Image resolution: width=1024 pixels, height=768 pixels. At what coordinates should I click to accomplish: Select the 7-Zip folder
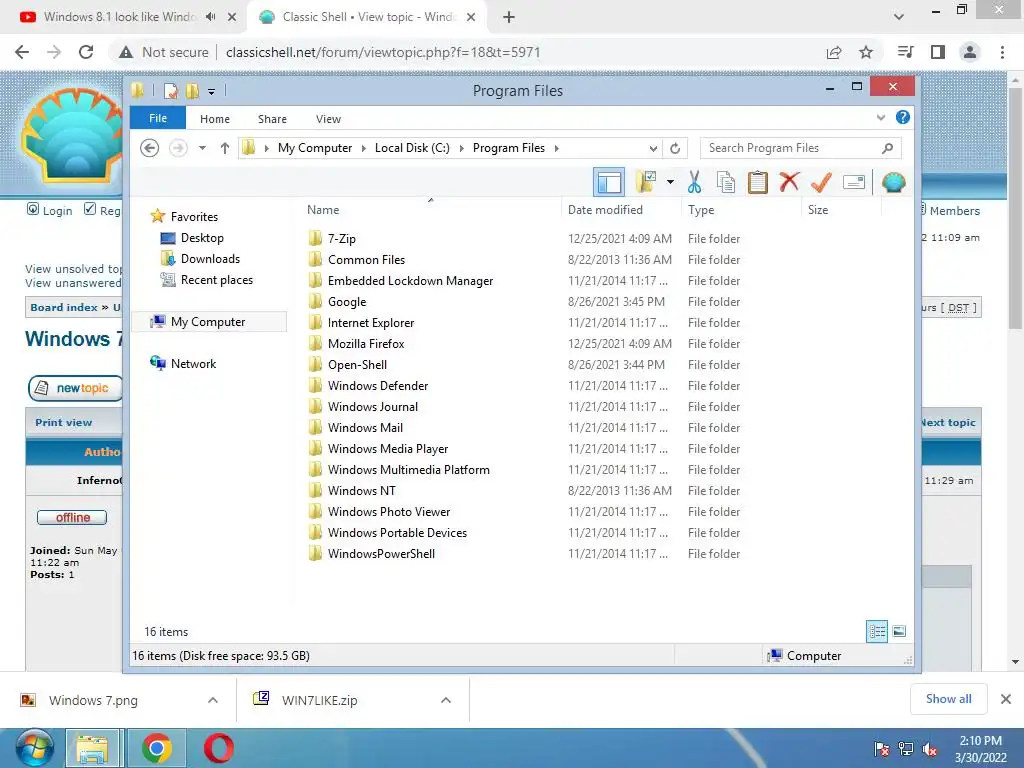click(x=342, y=239)
